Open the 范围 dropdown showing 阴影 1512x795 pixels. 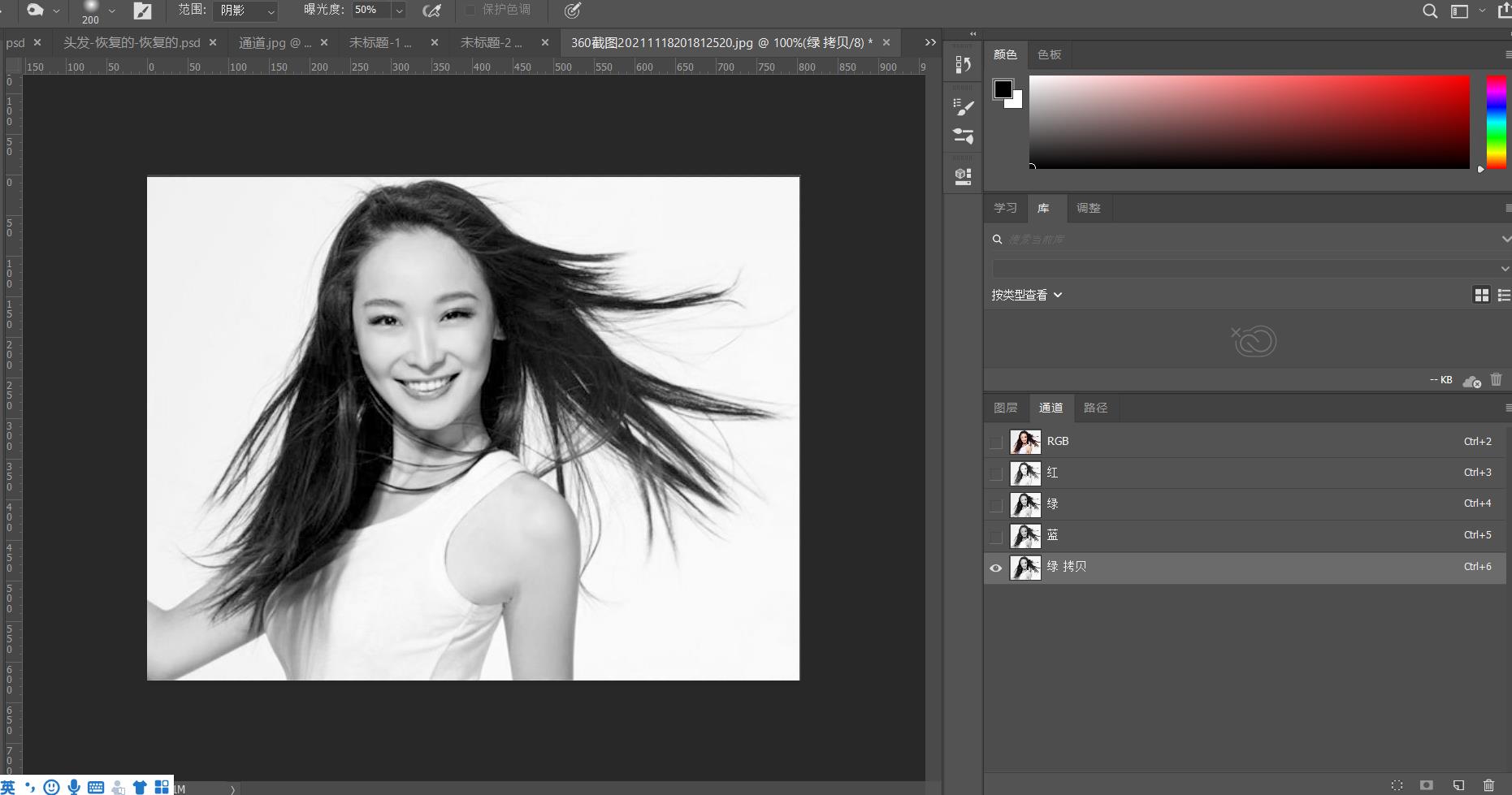(x=245, y=11)
